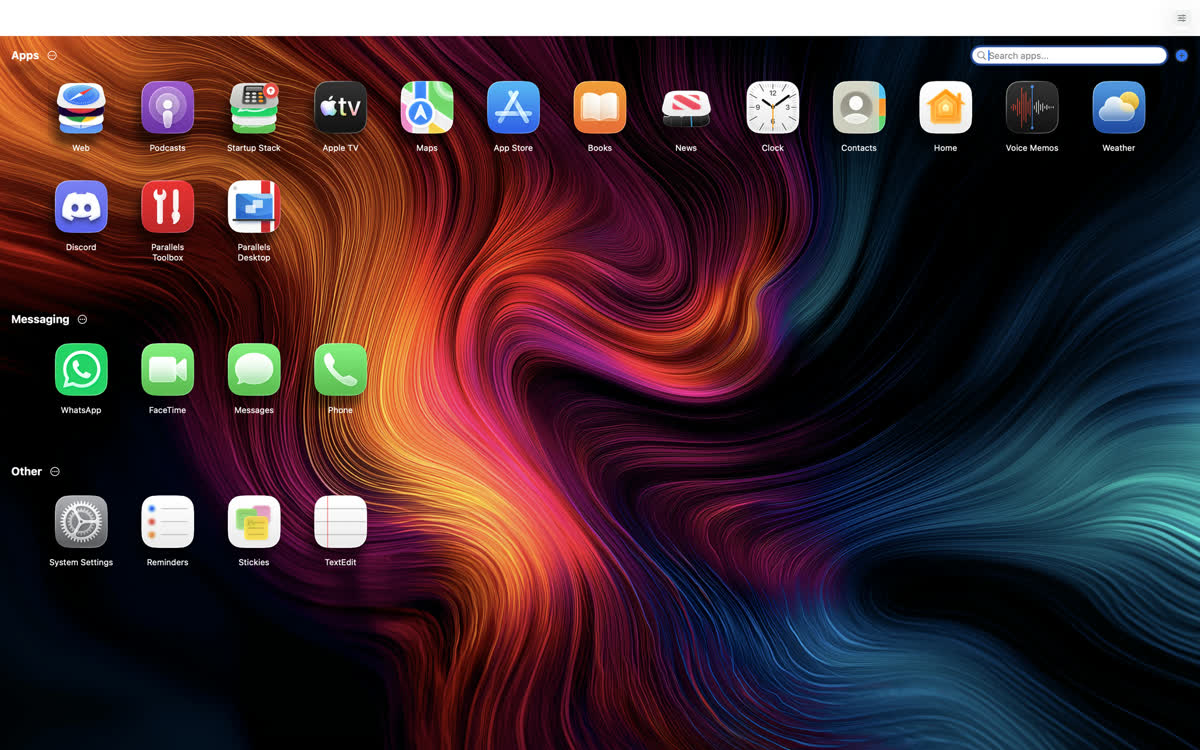Open the App Store
1200x750 pixels.
[x=513, y=108]
